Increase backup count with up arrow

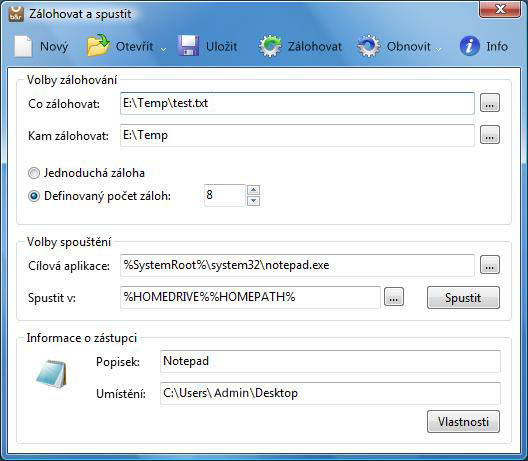coord(253,190)
